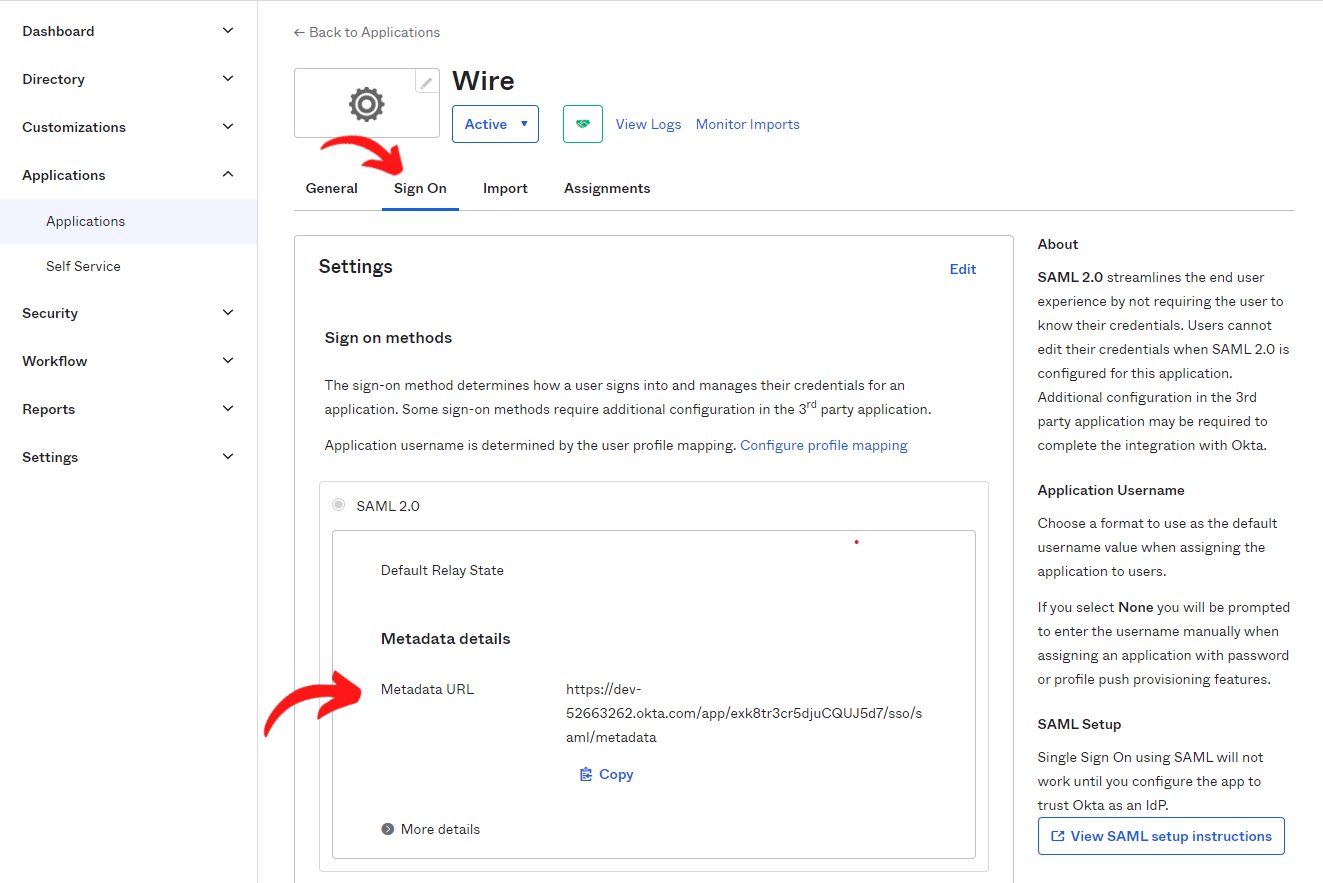1323x883 pixels.
Task: Go to the Assignments tab
Action: (x=607, y=188)
